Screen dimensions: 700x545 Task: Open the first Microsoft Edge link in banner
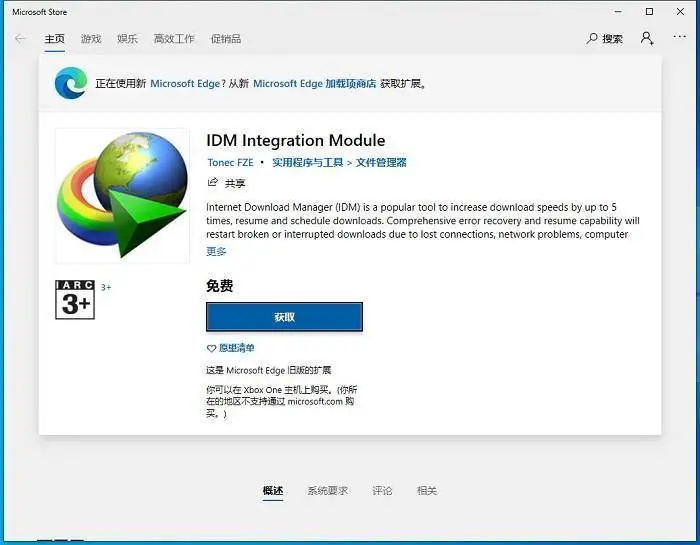pos(185,83)
